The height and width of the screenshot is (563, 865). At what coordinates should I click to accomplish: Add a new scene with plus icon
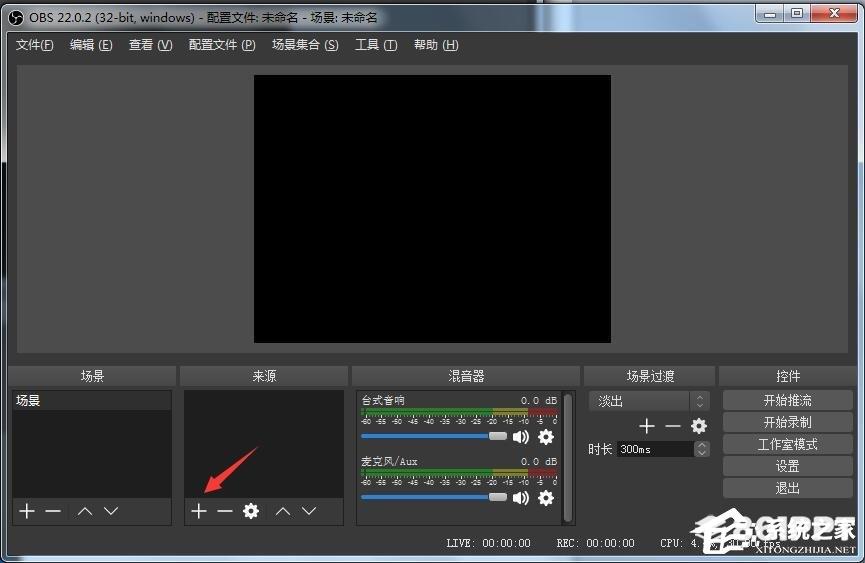click(27, 511)
